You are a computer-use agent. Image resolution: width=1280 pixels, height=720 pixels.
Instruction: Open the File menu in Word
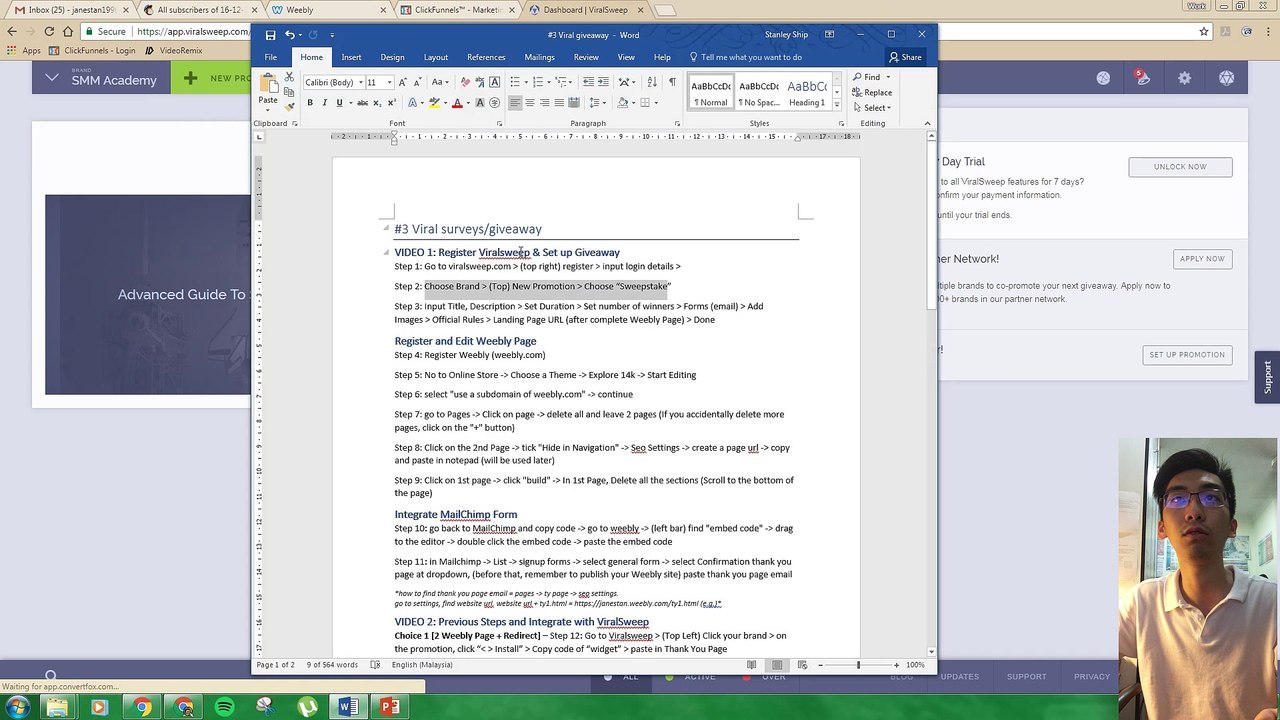point(271,57)
